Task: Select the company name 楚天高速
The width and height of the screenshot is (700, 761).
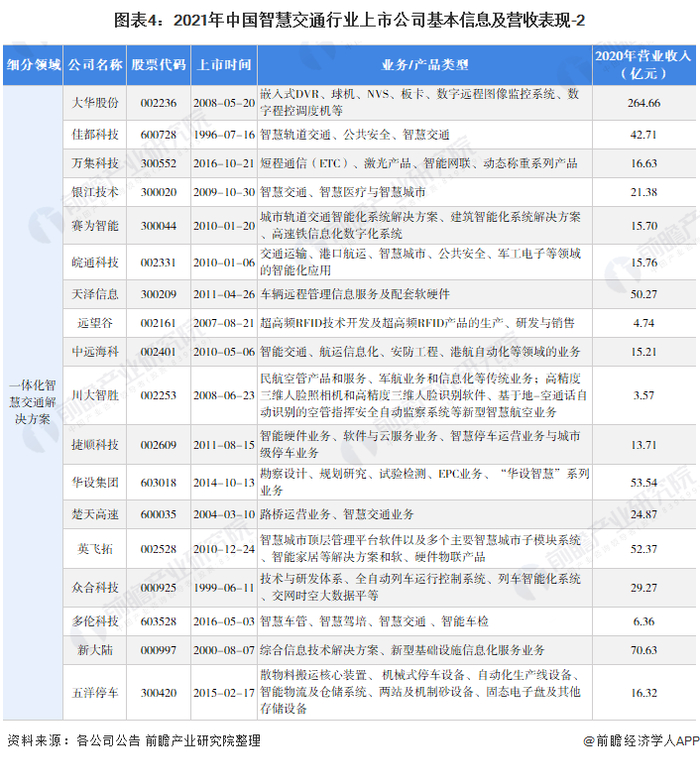Action: pyautogui.click(x=95, y=514)
